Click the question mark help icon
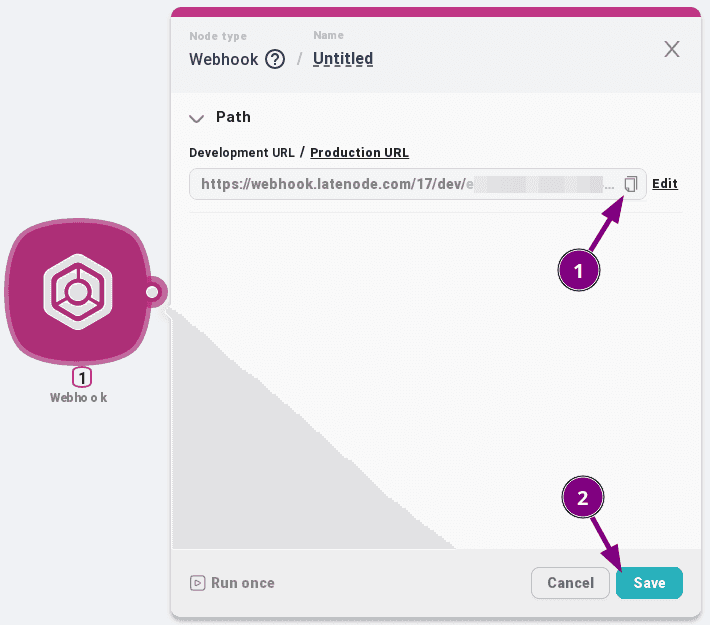Viewport: 710px width, 625px height. tap(275, 59)
